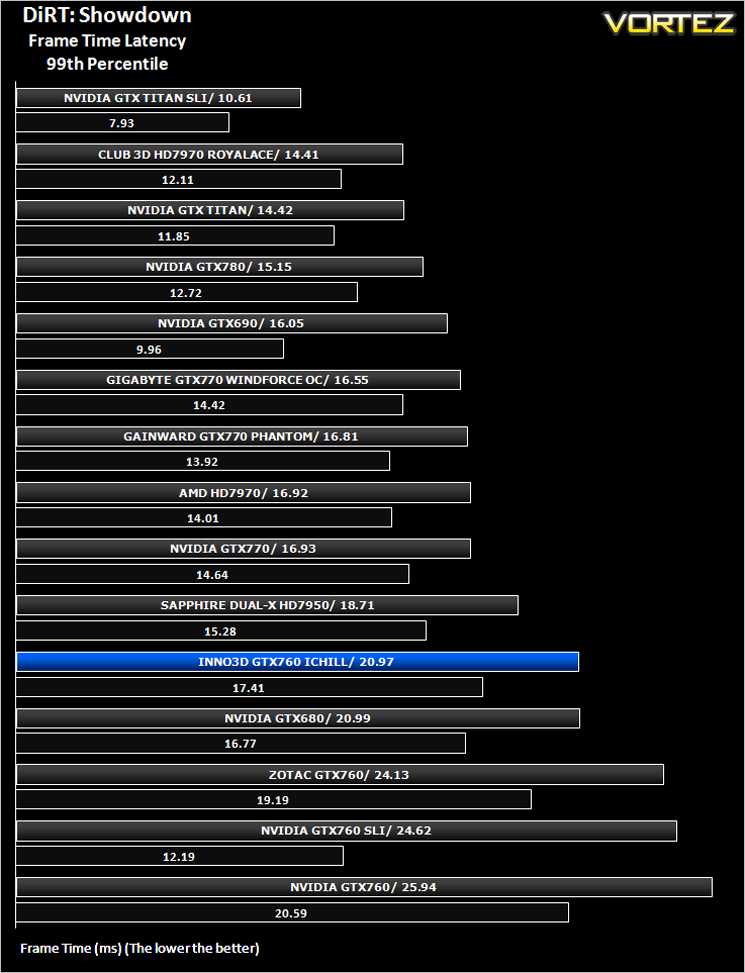745x973 pixels.
Task: Select the 15.28 value bar
Action: (x=221, y=630)
